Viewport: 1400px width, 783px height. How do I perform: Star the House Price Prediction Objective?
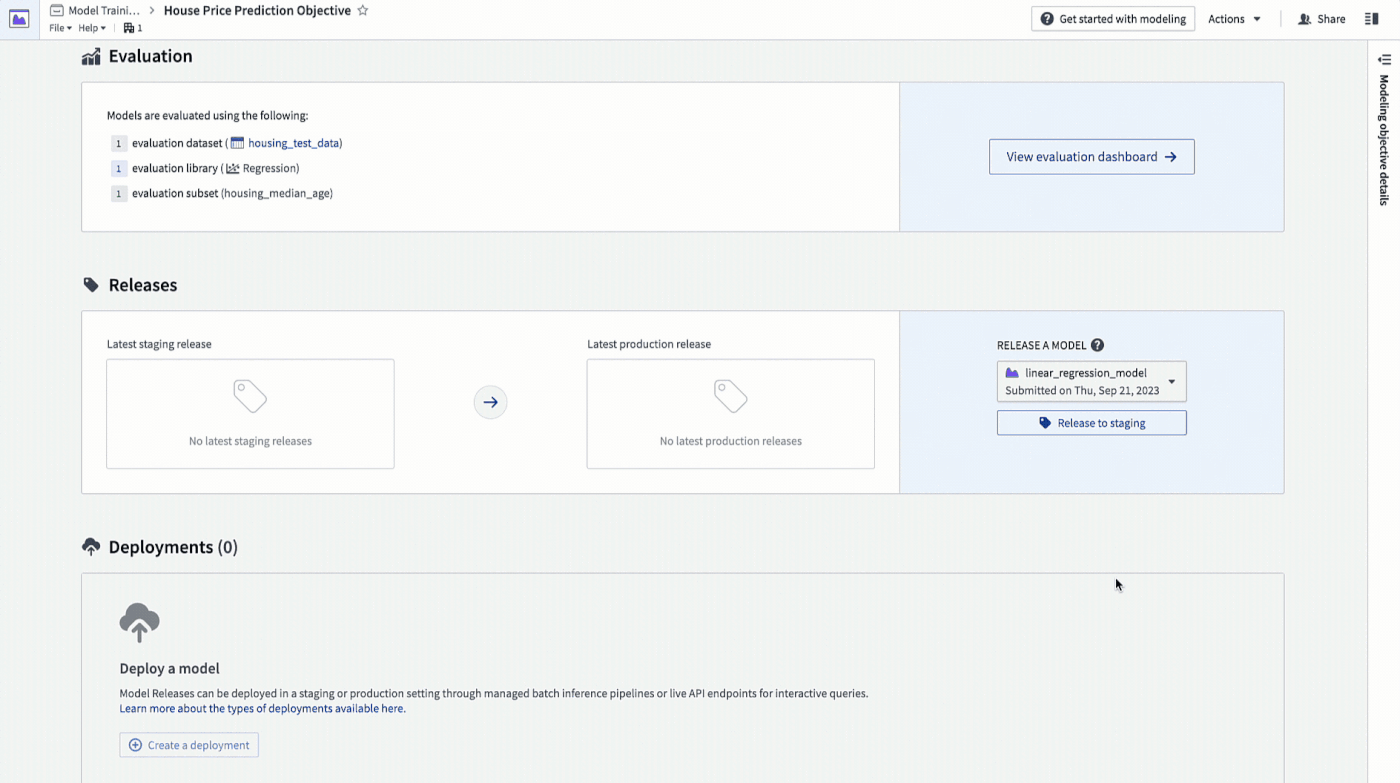coord(363,10)
